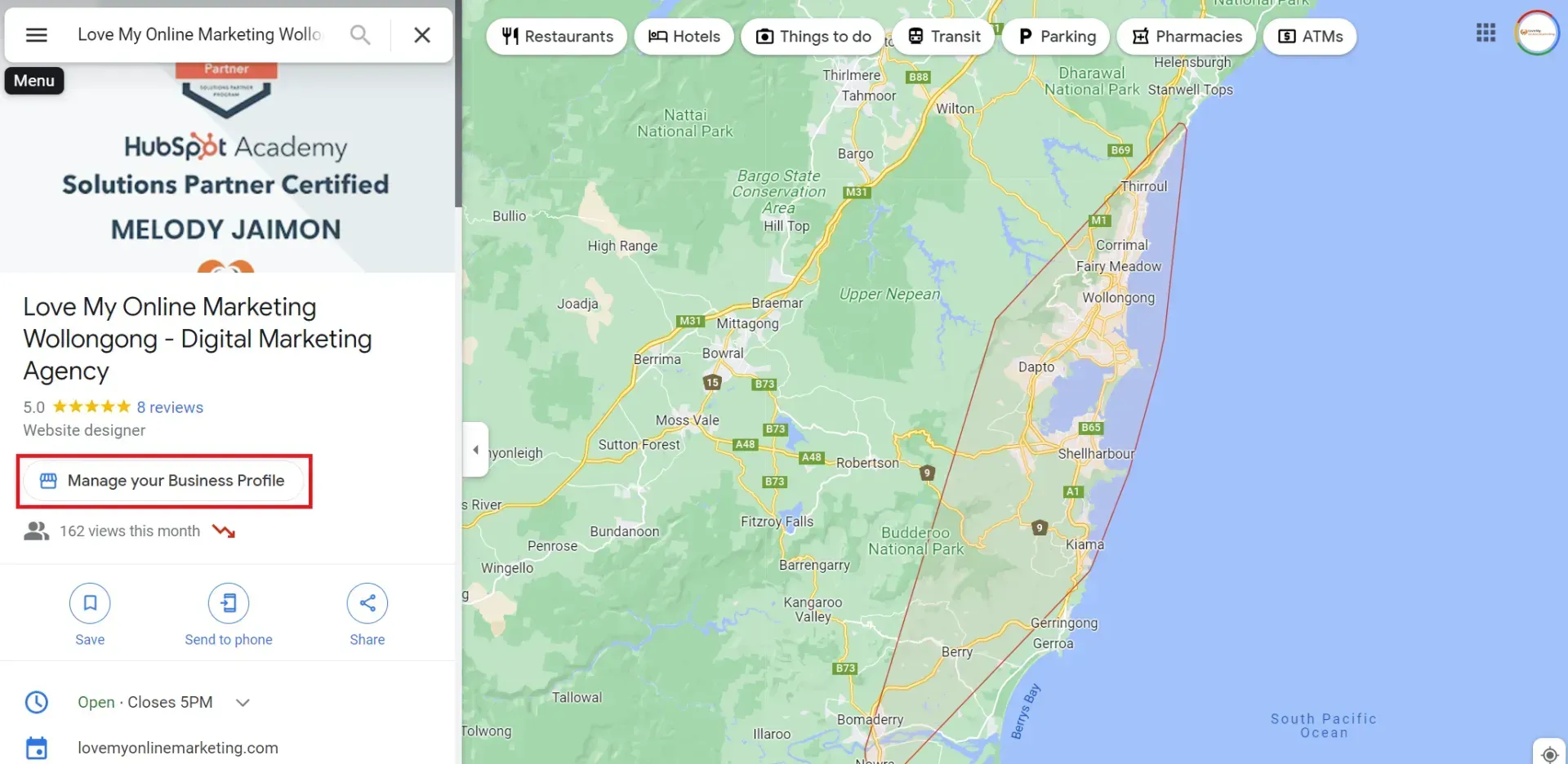Click the Berry map label
This screenshot has width=1568, height=764.
click(x=957, y=652)
